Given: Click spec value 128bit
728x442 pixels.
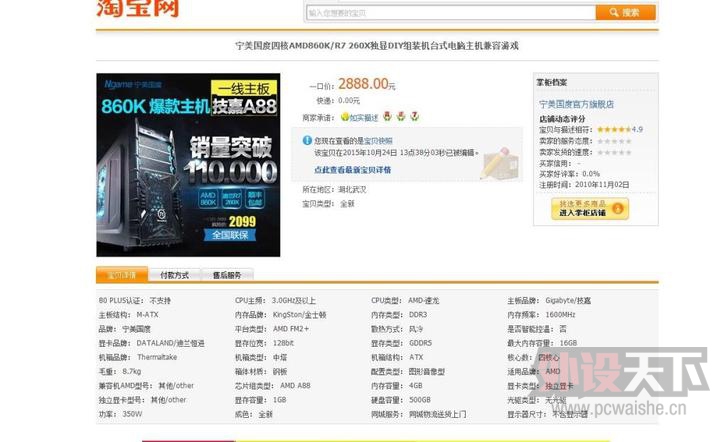Looking at the screenshot, I should coord(283,343).
